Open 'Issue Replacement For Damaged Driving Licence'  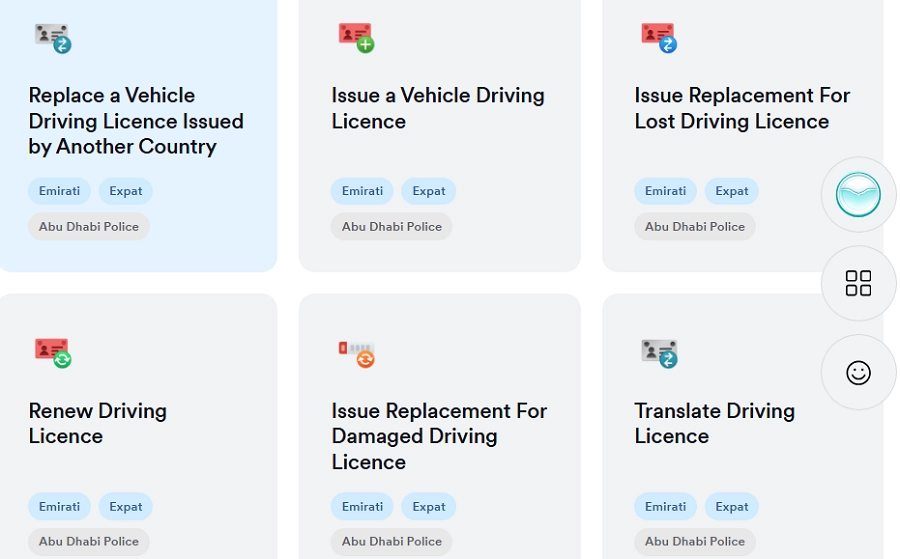[x=439, y=436]
